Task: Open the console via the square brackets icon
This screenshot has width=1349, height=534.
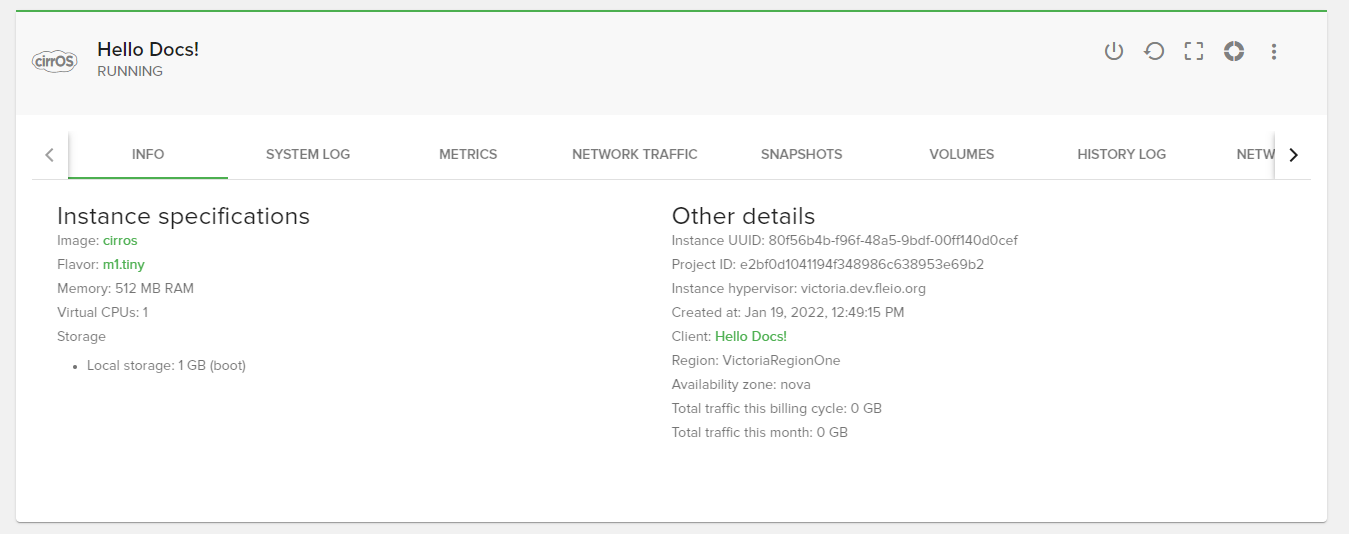Action: (1193, 51)
